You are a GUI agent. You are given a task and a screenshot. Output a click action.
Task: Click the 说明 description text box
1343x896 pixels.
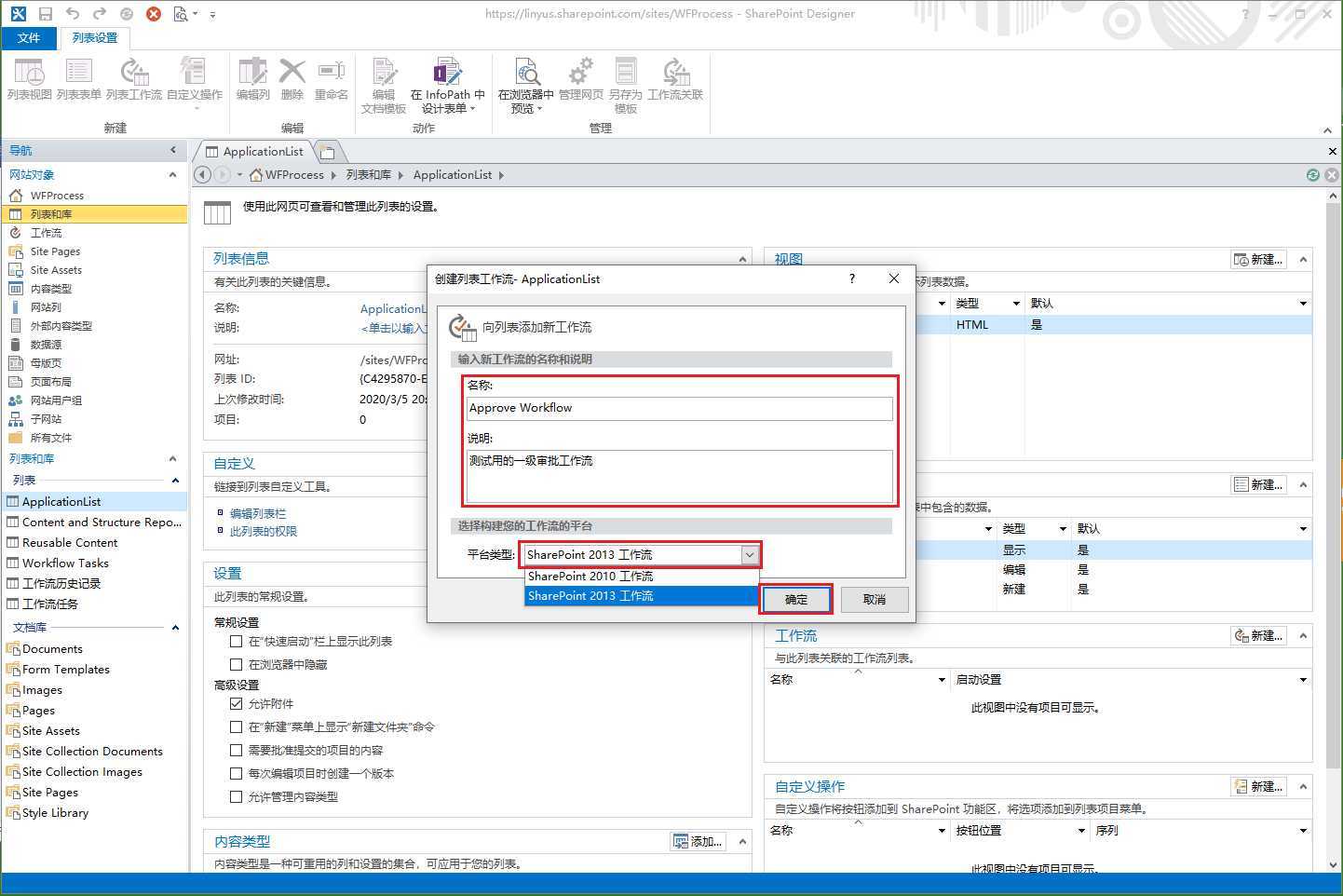680,475
